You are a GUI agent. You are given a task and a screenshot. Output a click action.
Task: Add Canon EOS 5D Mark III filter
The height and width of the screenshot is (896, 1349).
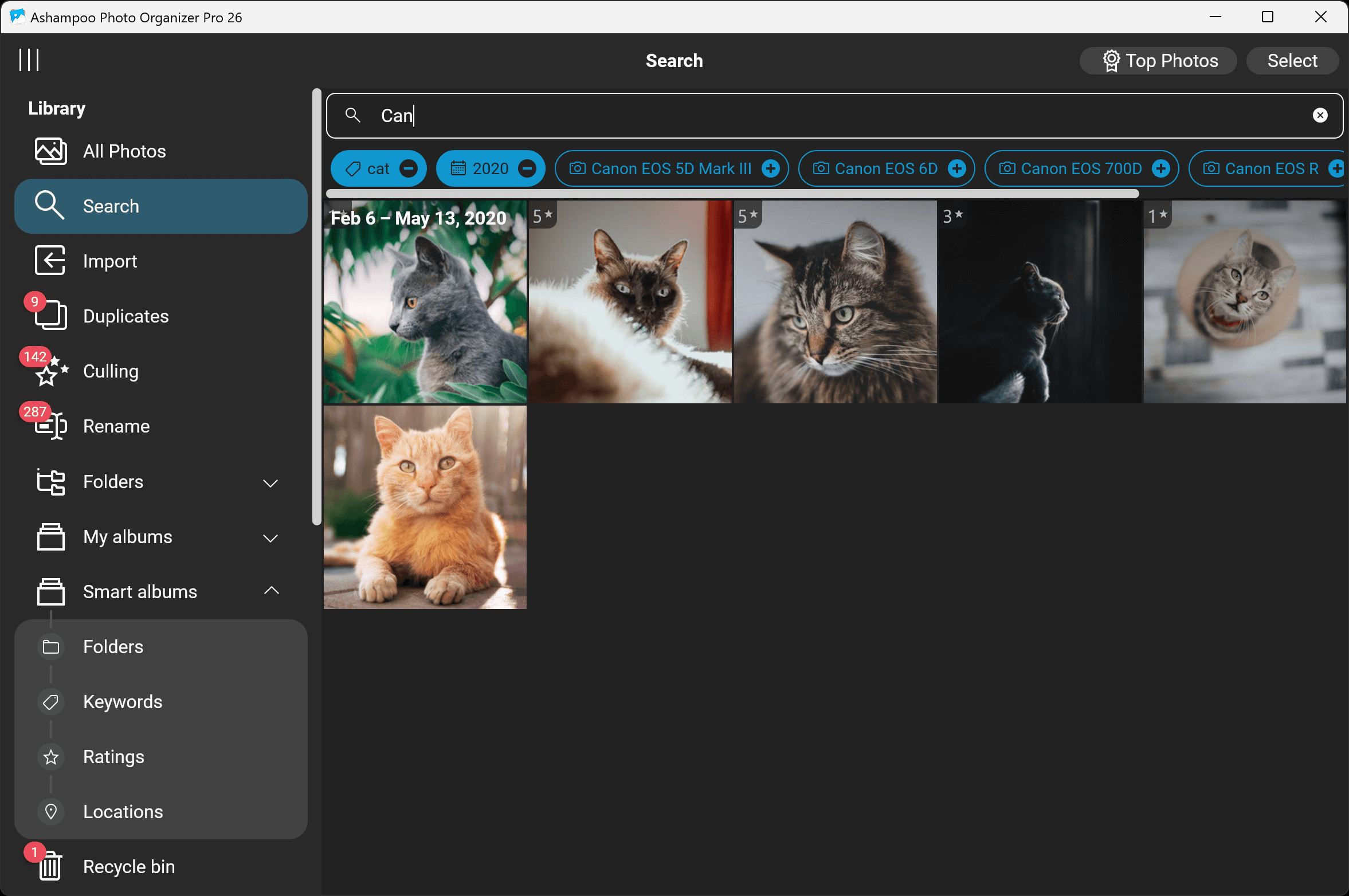click(x=770, y=168)
